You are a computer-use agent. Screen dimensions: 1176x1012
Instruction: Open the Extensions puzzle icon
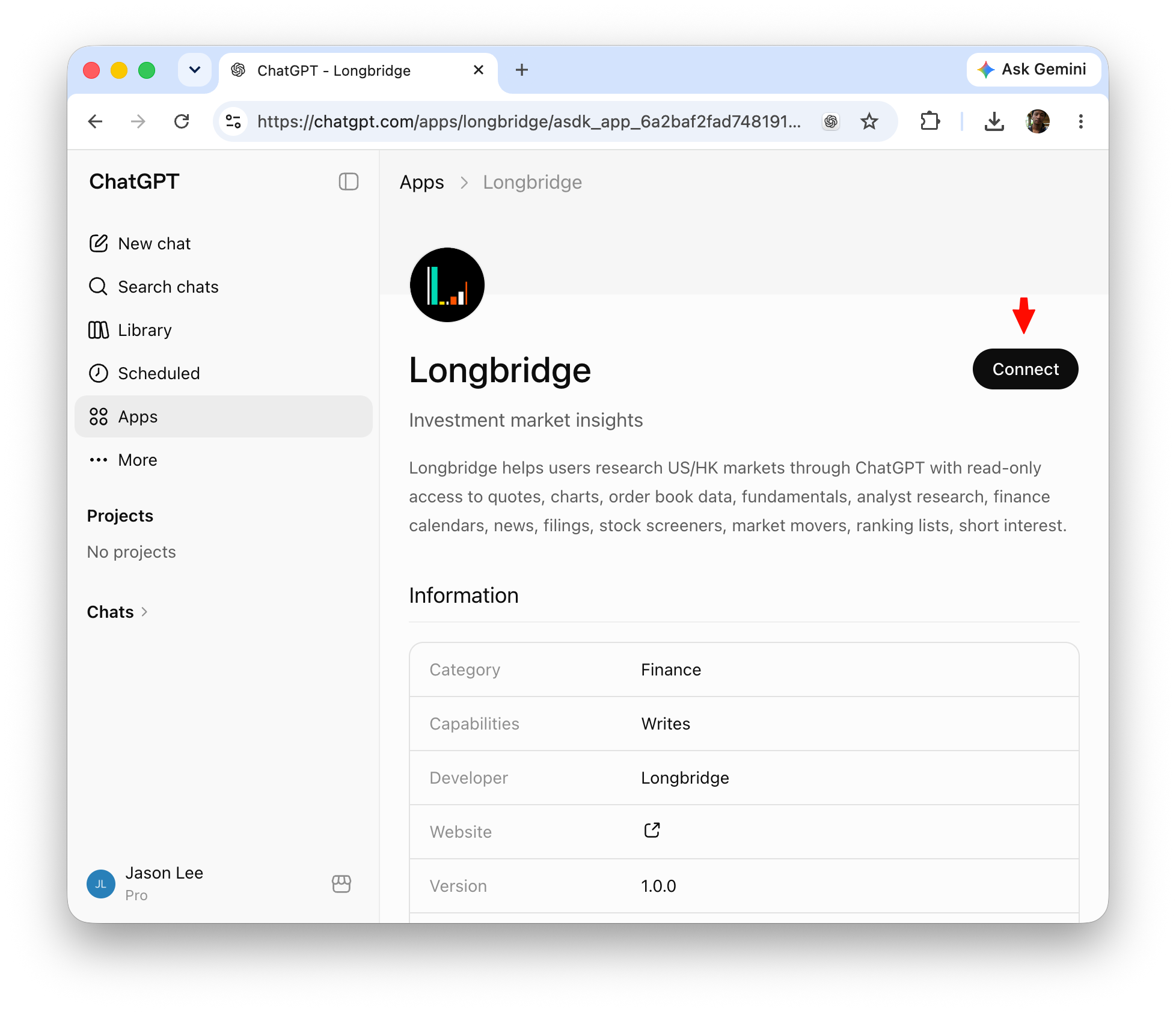tap(929, 122)
